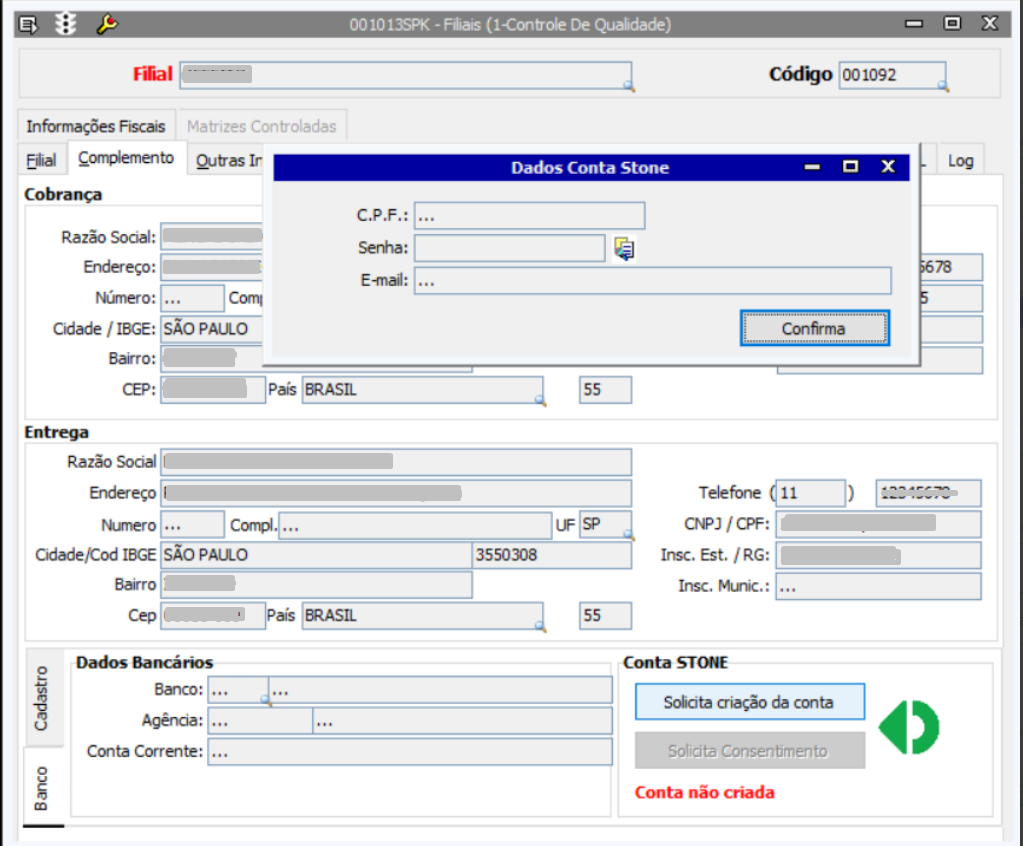Click CNPJ / CPF field

tap(879, 524)
